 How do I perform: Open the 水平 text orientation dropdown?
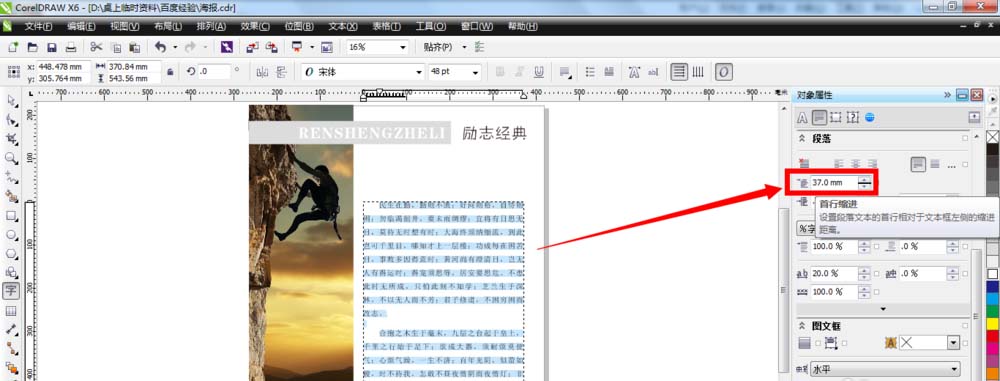[x=885, y=369]
